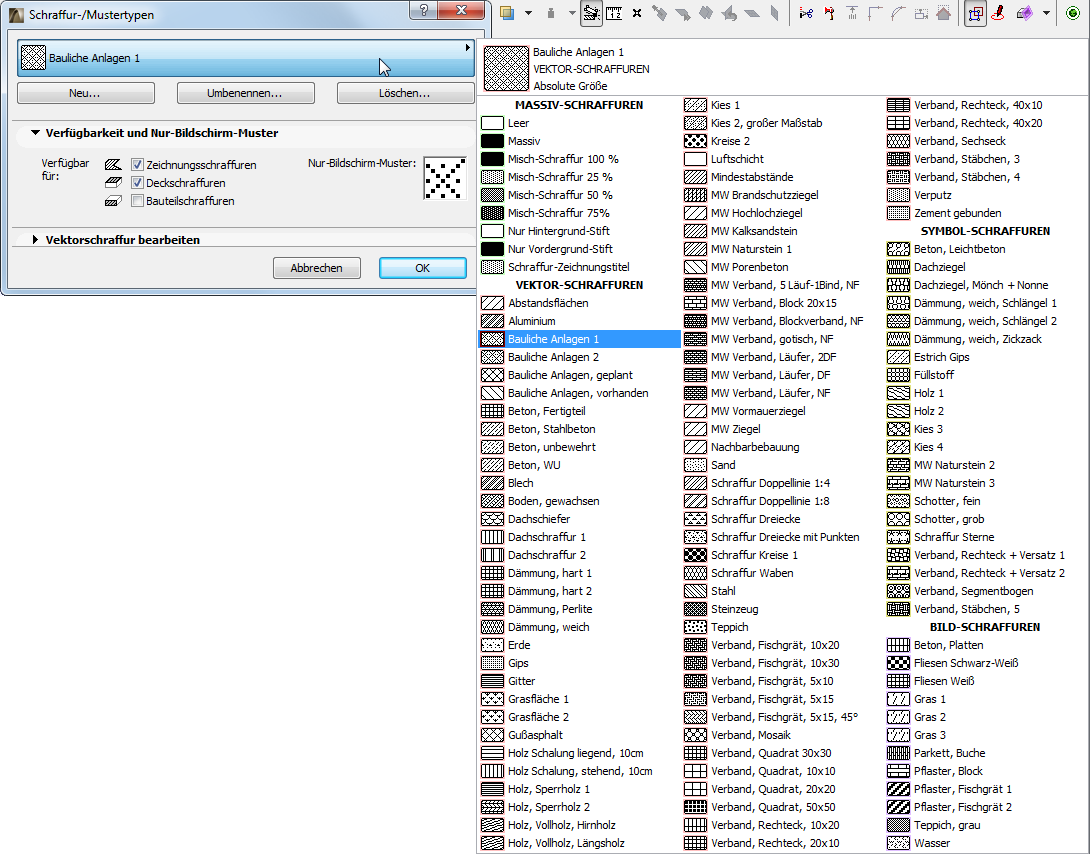Choose the Schraffur Waben fill
This screenshot has width=1090, height=854.
[782, 573]
